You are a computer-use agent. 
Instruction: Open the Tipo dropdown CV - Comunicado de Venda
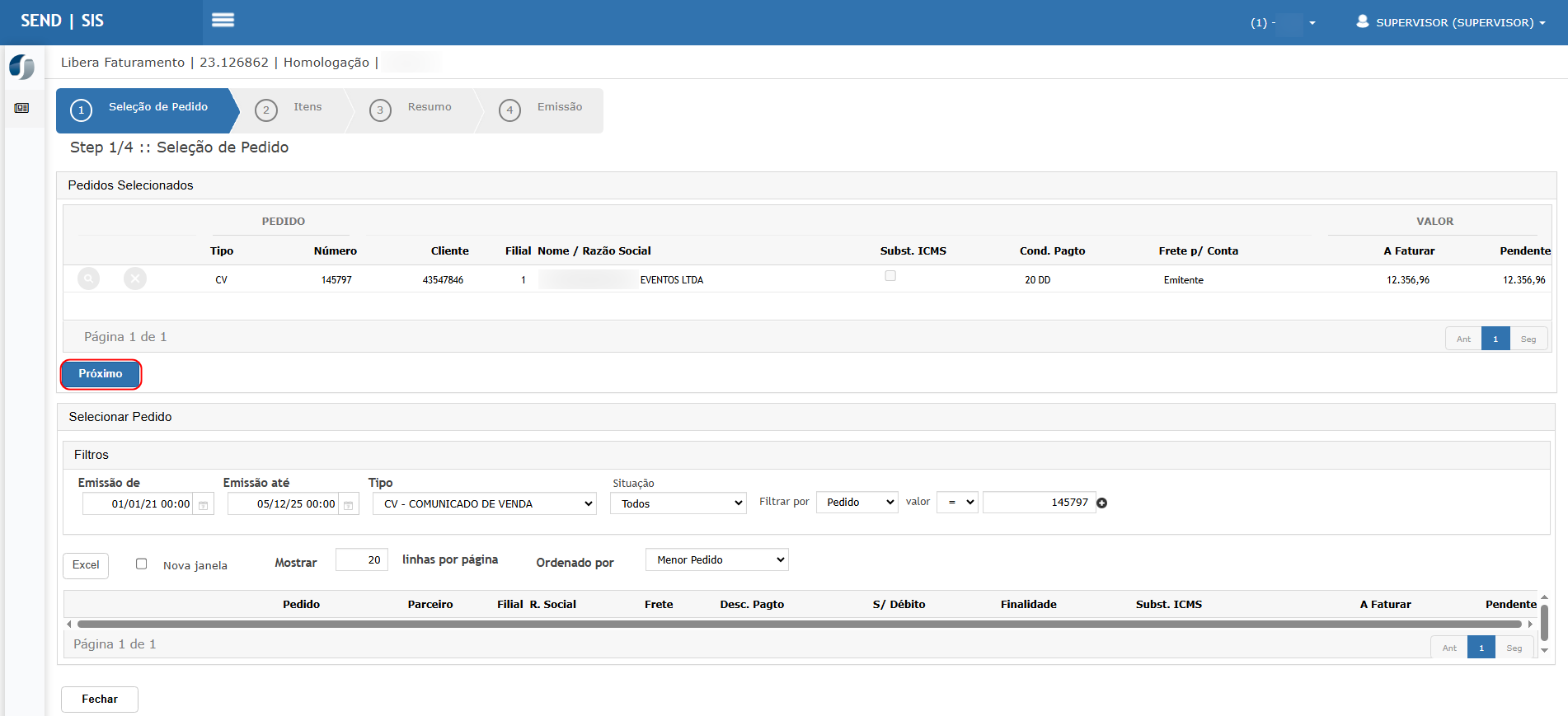[x=484, y=503]
